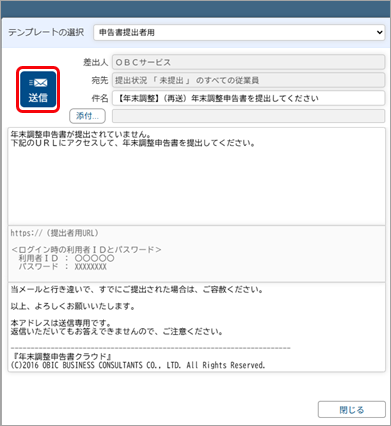Click the 閉じる button
The image size is (391, 426).
(352, 410)
